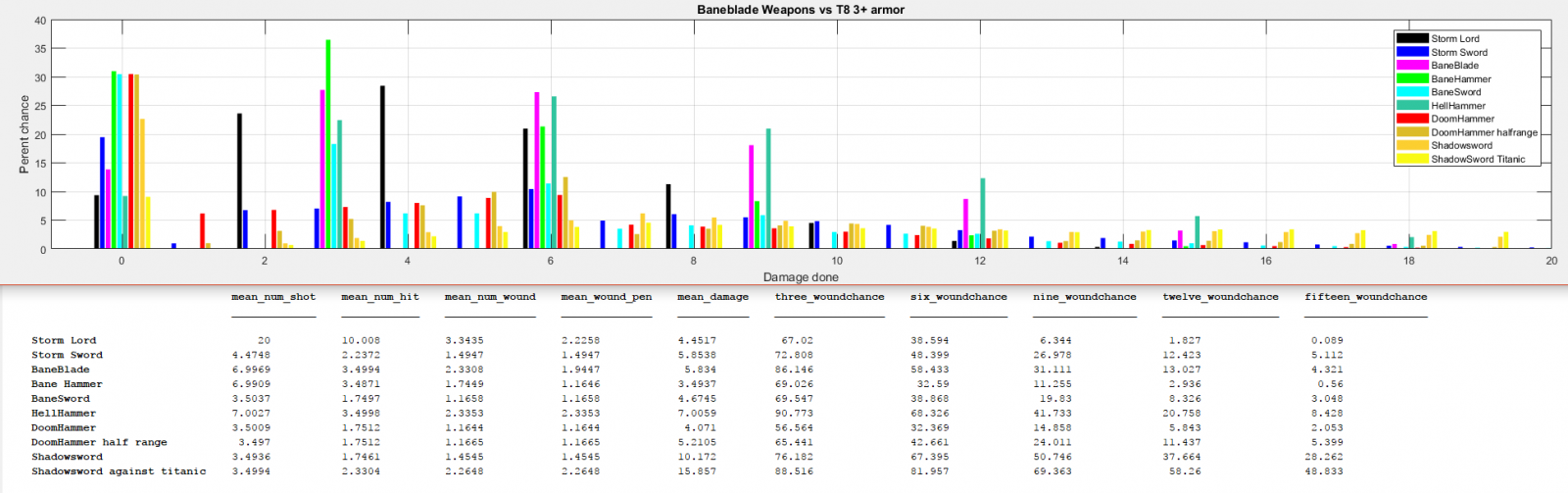
Task: Click the 'Perent chance' y-axis label
Action: (x=24, y=134)
